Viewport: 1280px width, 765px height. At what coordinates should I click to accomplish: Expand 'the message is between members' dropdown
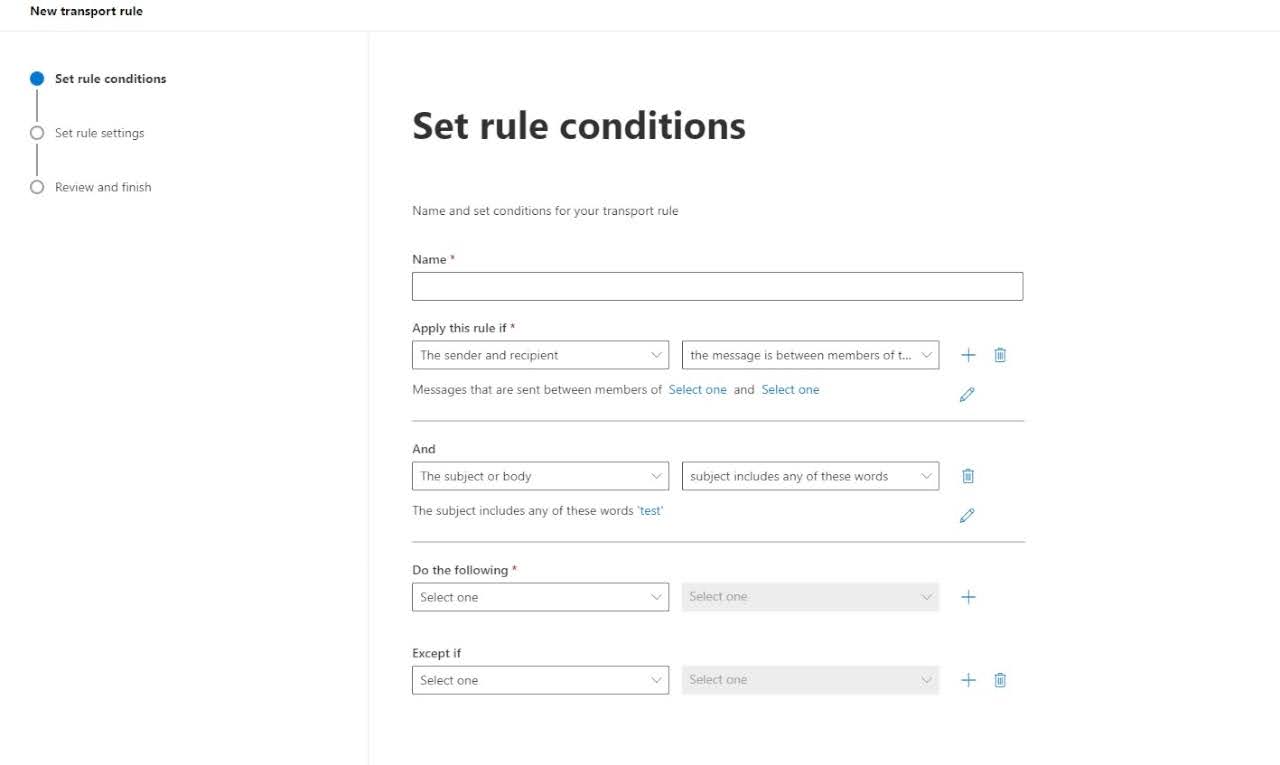(810, 355)
